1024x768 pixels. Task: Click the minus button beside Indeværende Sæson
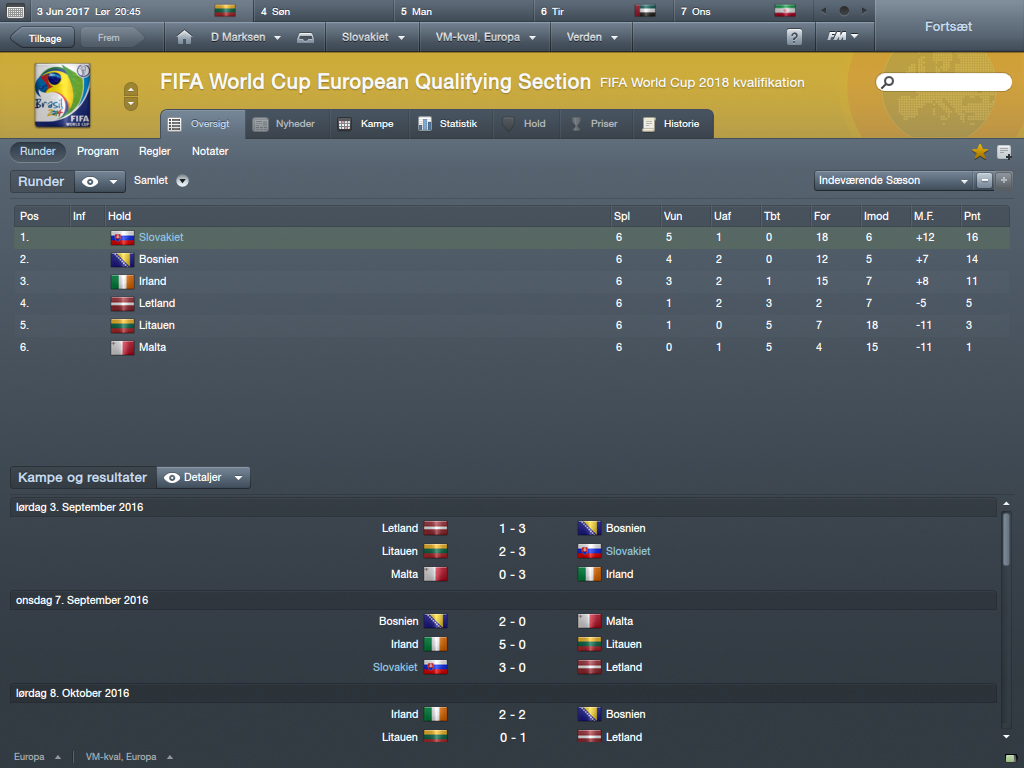(x=984, y=180)
